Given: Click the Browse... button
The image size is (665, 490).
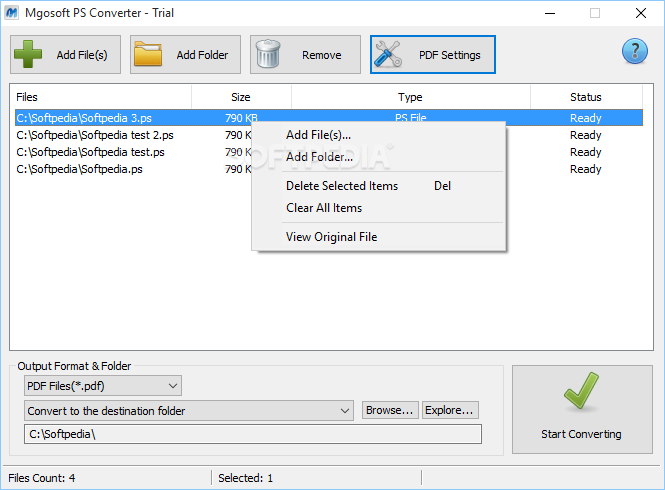Looking at the screenshot, I should click(x=390, y=410).
